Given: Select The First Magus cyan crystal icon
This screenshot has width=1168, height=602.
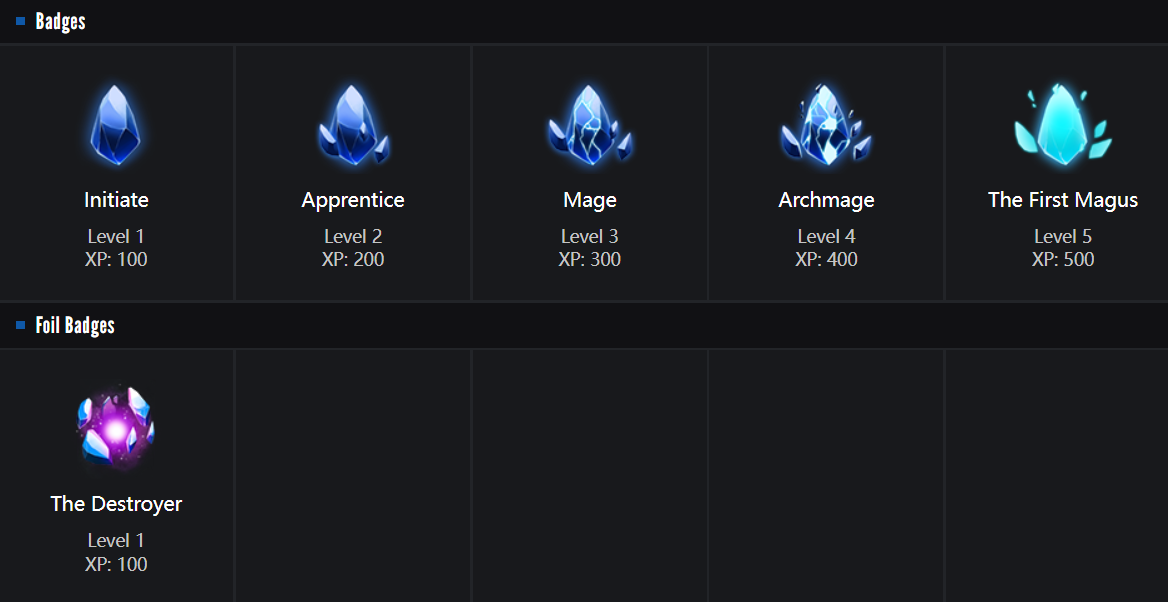Looking at the screenshot, I should (x=1062, y=126).
